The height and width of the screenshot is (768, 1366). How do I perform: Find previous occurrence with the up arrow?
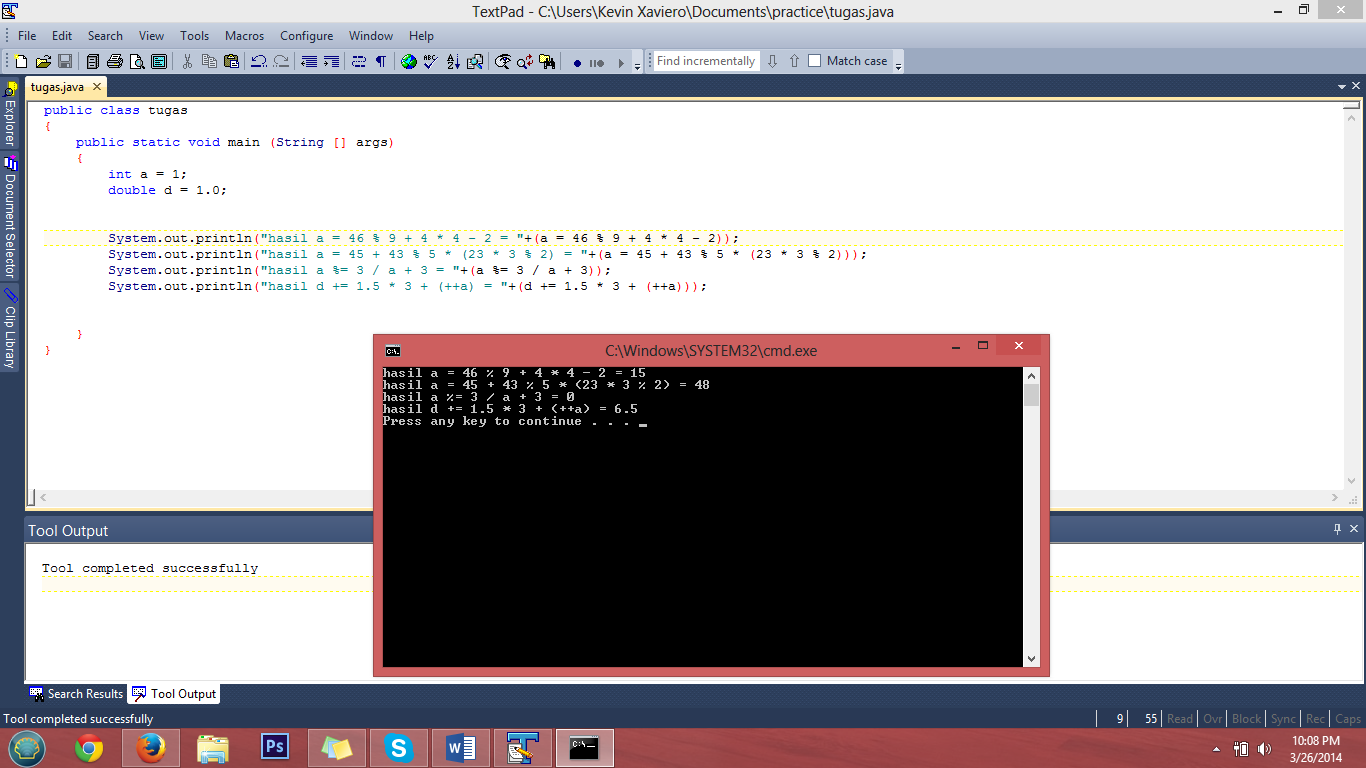(794, 61)
